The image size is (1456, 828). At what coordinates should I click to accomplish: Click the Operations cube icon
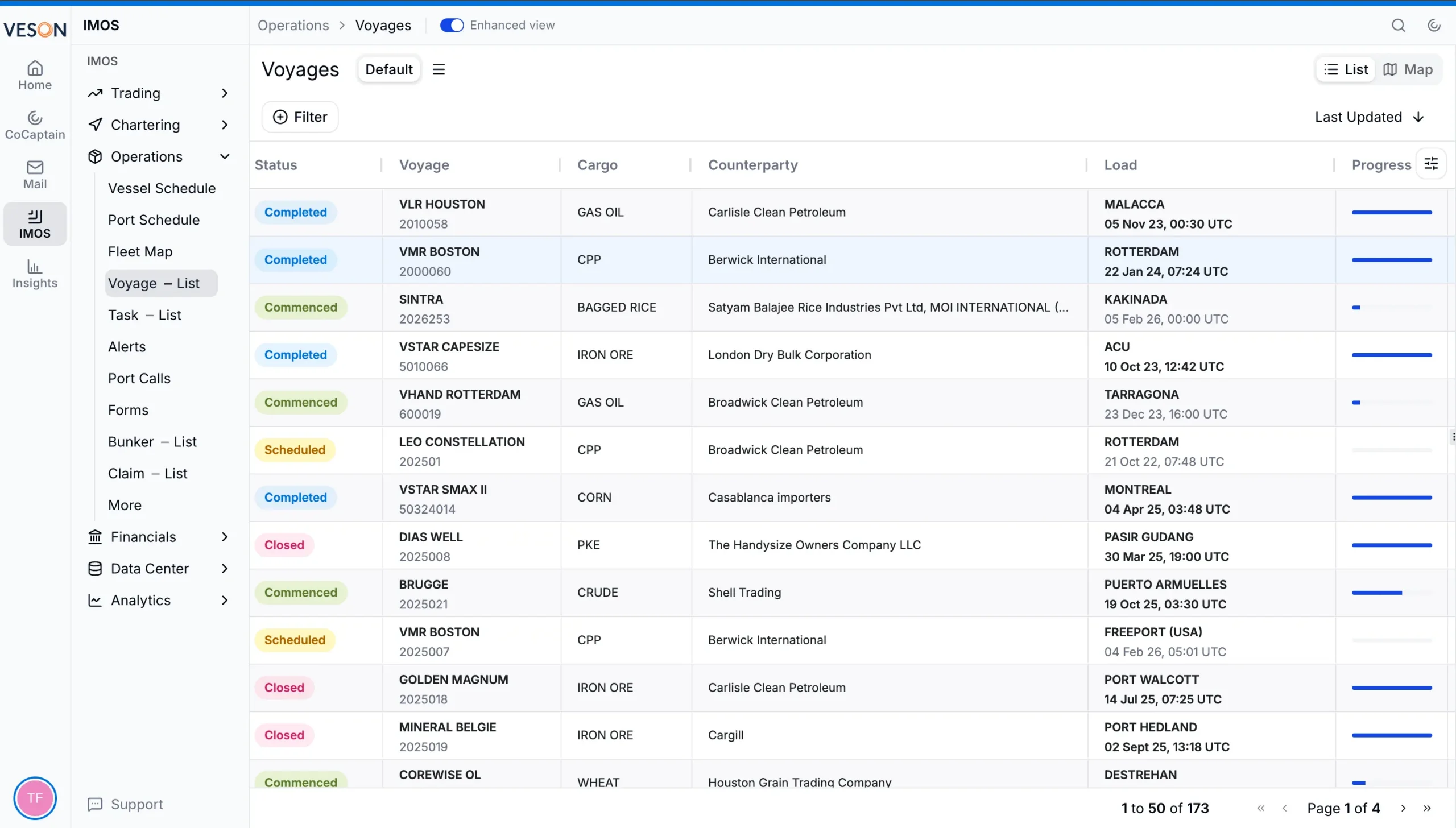click(95, 156)
